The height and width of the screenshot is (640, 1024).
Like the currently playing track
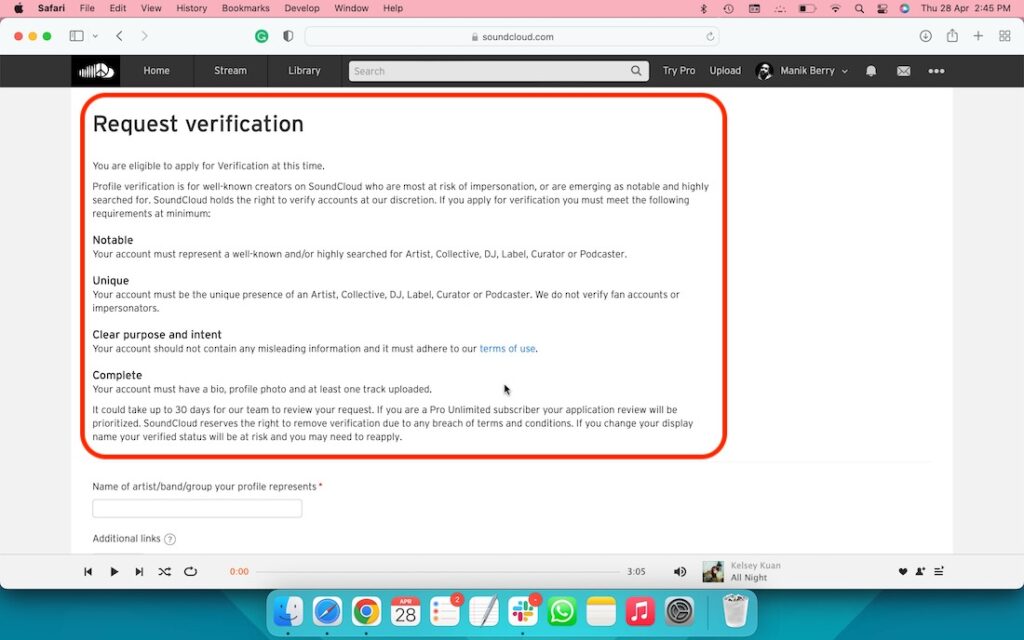pyautogui.click(x=902, y=571)
